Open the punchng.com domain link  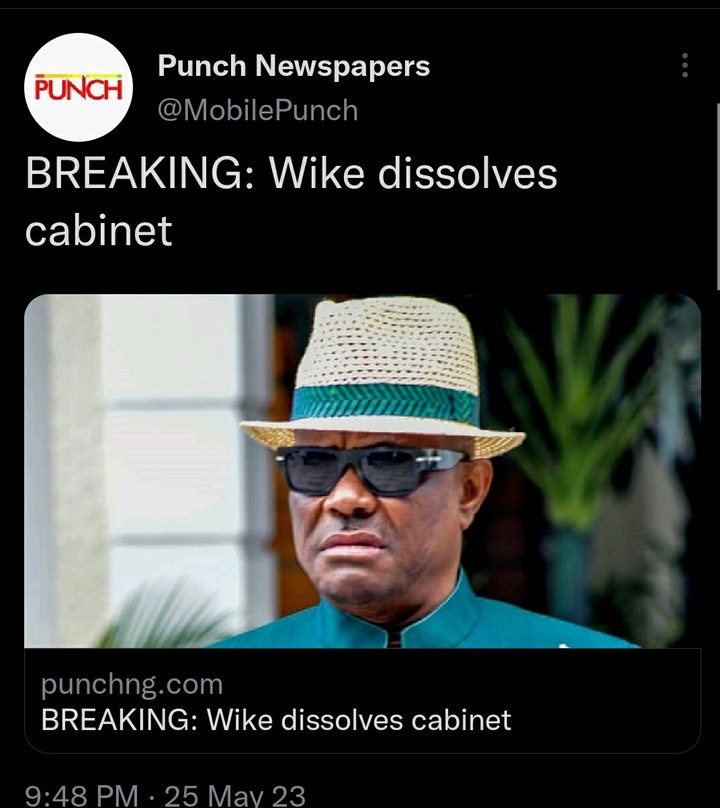pyautogui.click(x=132, y=684)
